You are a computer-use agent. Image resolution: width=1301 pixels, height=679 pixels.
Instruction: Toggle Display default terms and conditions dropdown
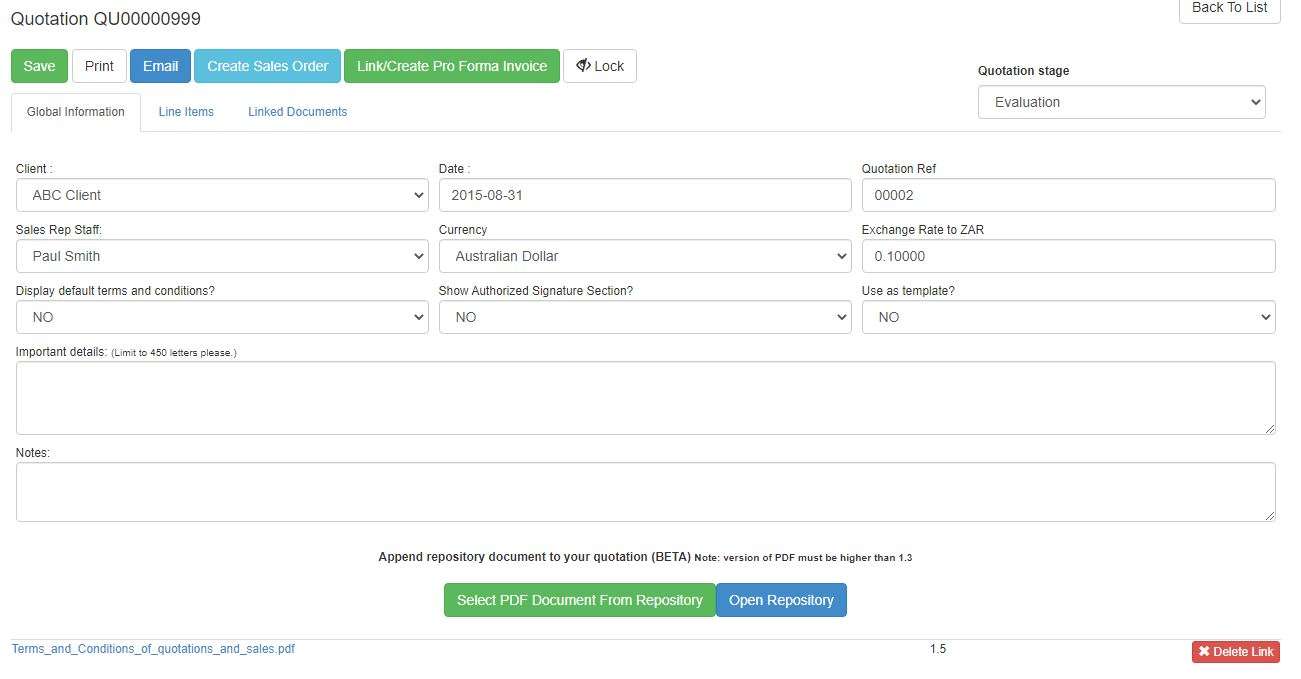(222, 317)
